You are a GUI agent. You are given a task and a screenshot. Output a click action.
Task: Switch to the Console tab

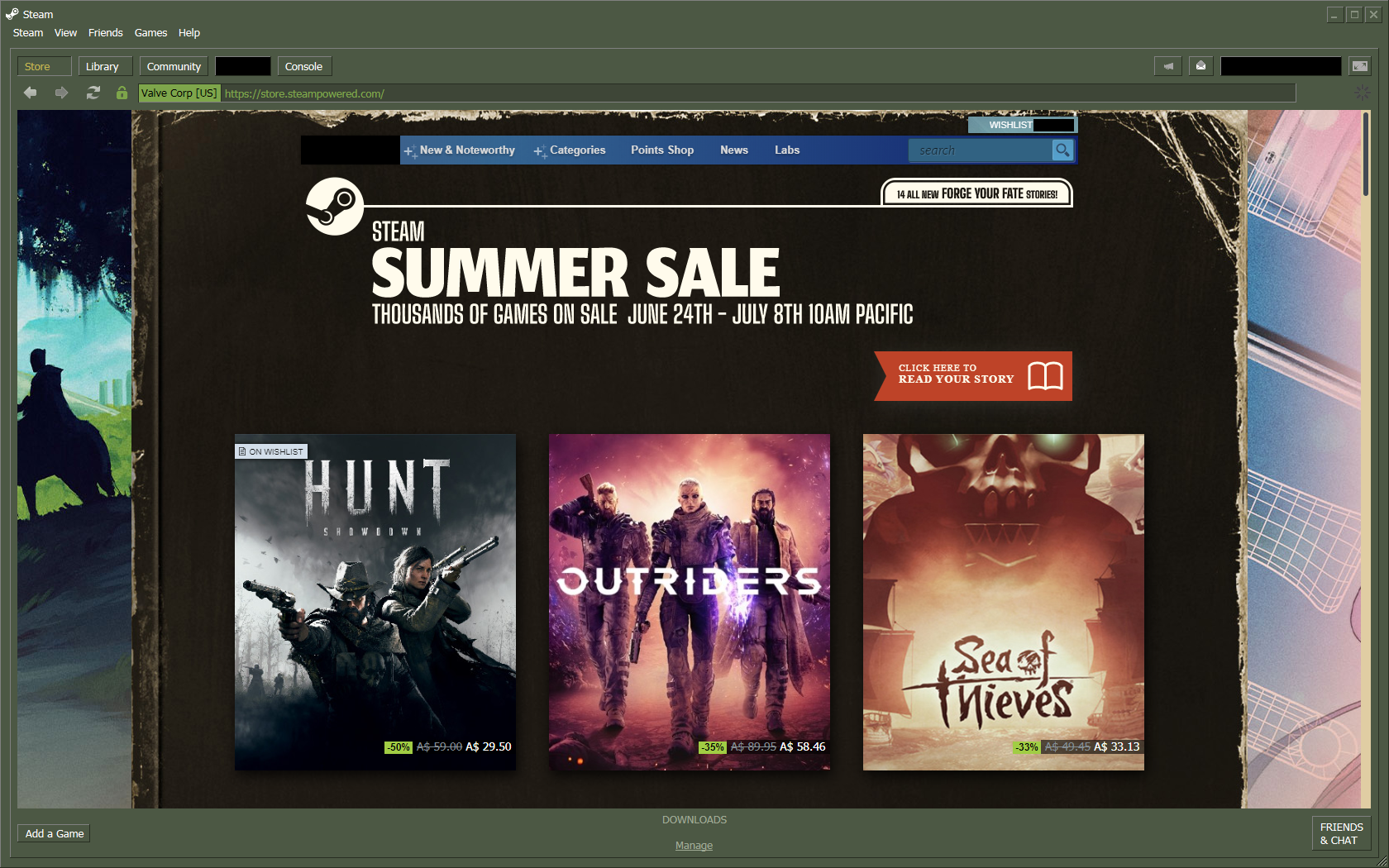pos(303,66)
